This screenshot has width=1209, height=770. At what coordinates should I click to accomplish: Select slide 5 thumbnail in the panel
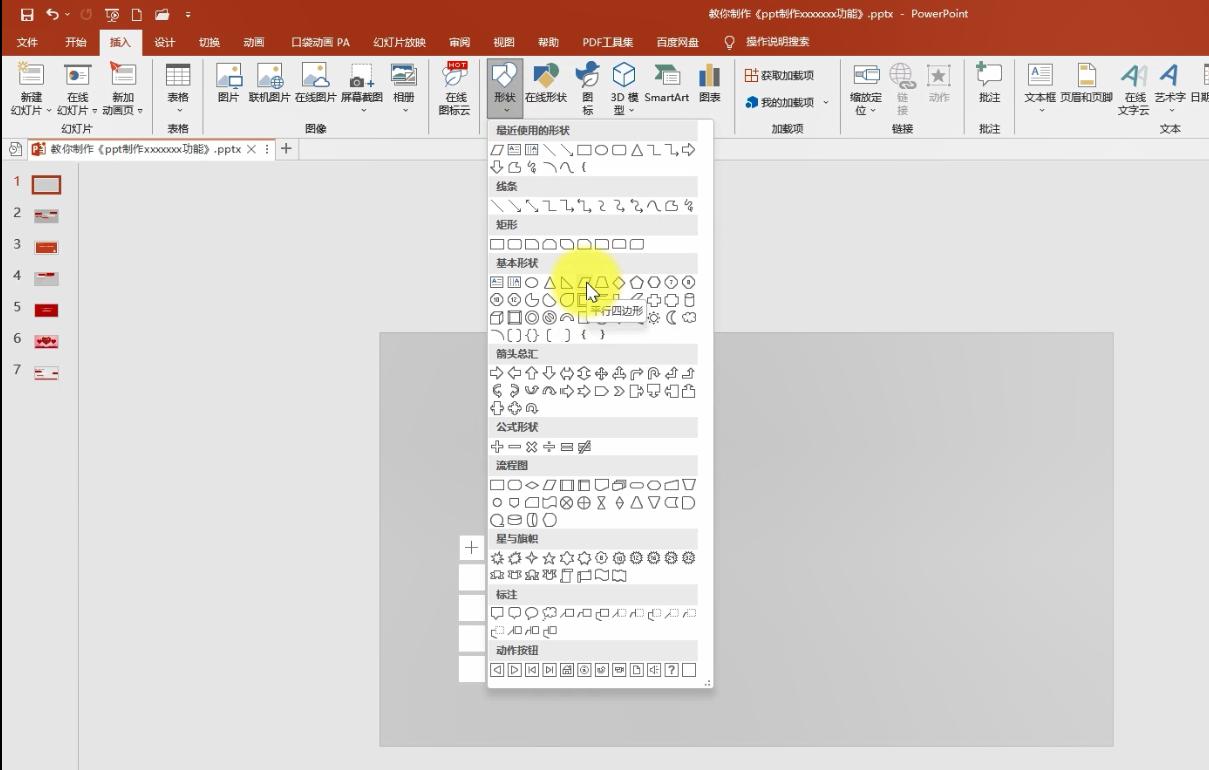(x=46, y=310)
